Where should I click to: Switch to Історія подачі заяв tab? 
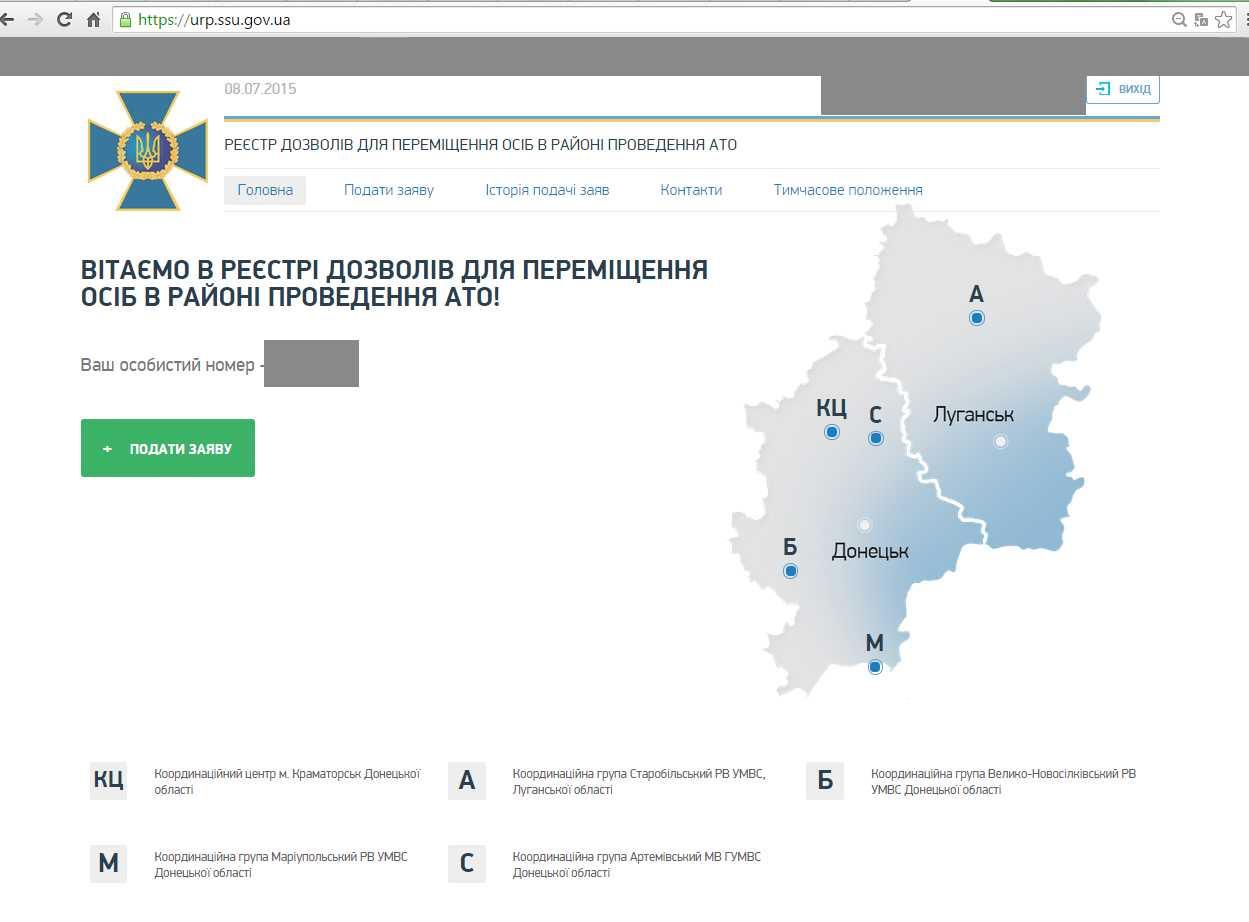pyautogui.click(x=547, y=190)
